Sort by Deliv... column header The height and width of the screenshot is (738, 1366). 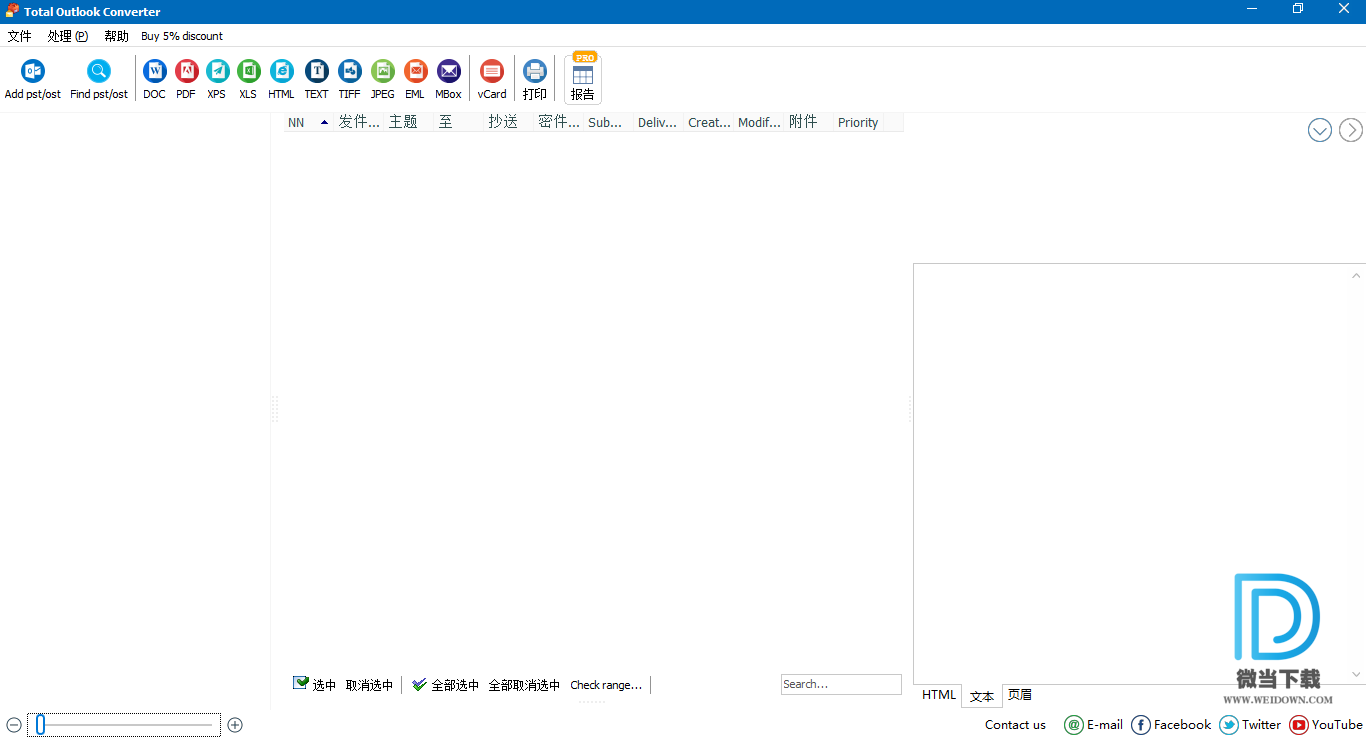tap(659, 122)
